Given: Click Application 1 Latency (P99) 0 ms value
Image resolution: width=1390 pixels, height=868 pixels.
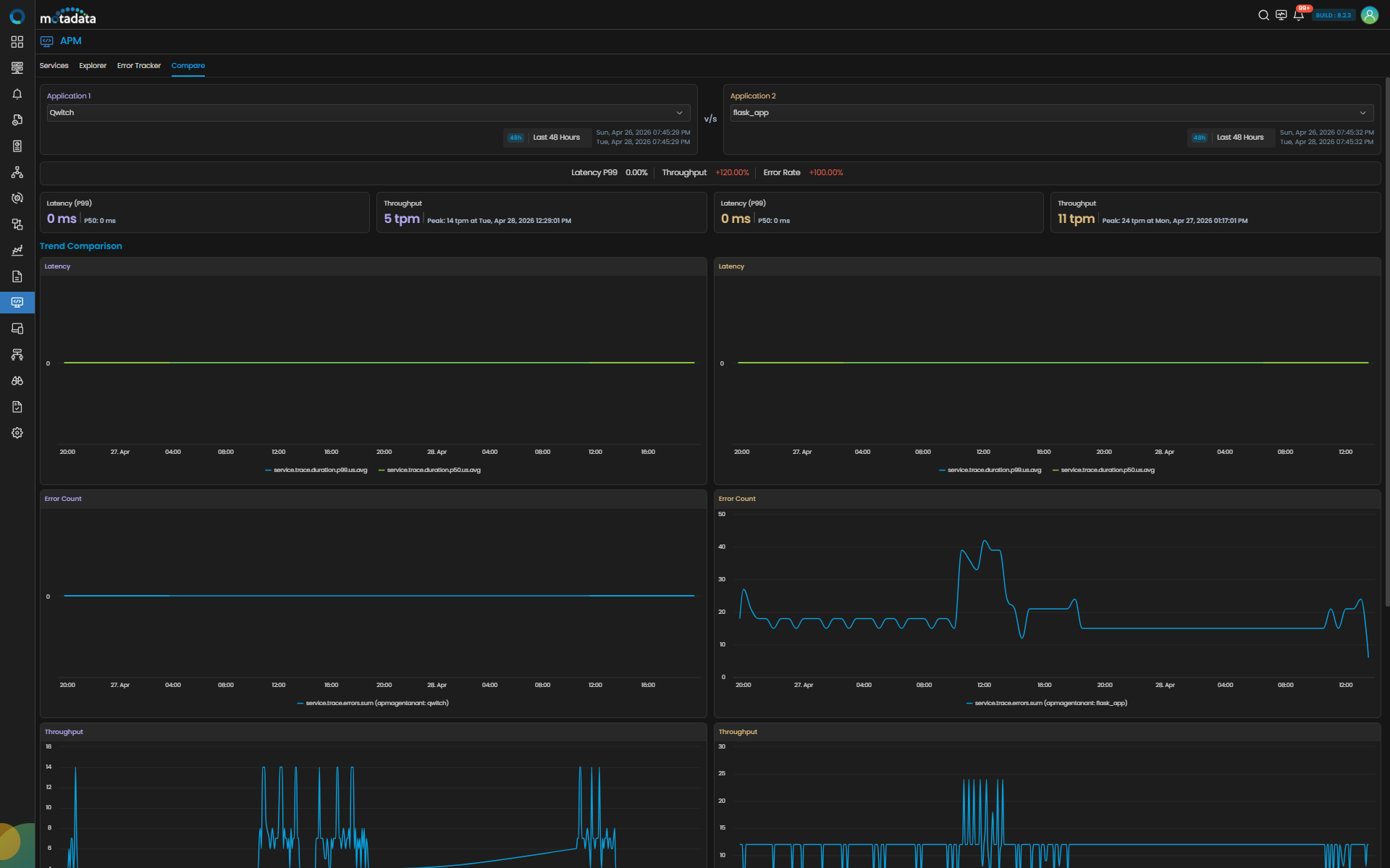Looking at the screenshot, I should (x=62, y=219).
